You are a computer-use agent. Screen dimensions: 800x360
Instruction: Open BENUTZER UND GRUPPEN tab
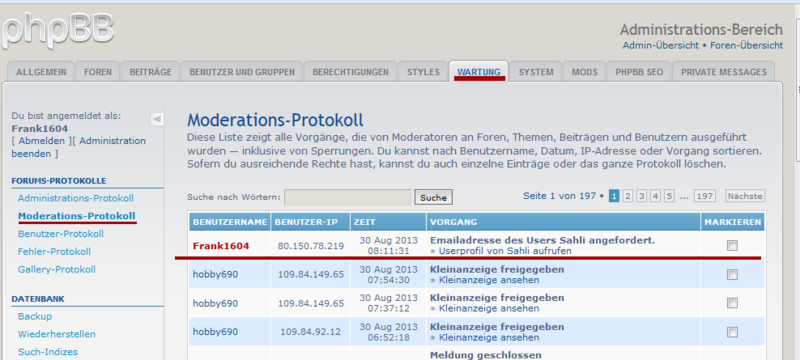click(242, 72)
